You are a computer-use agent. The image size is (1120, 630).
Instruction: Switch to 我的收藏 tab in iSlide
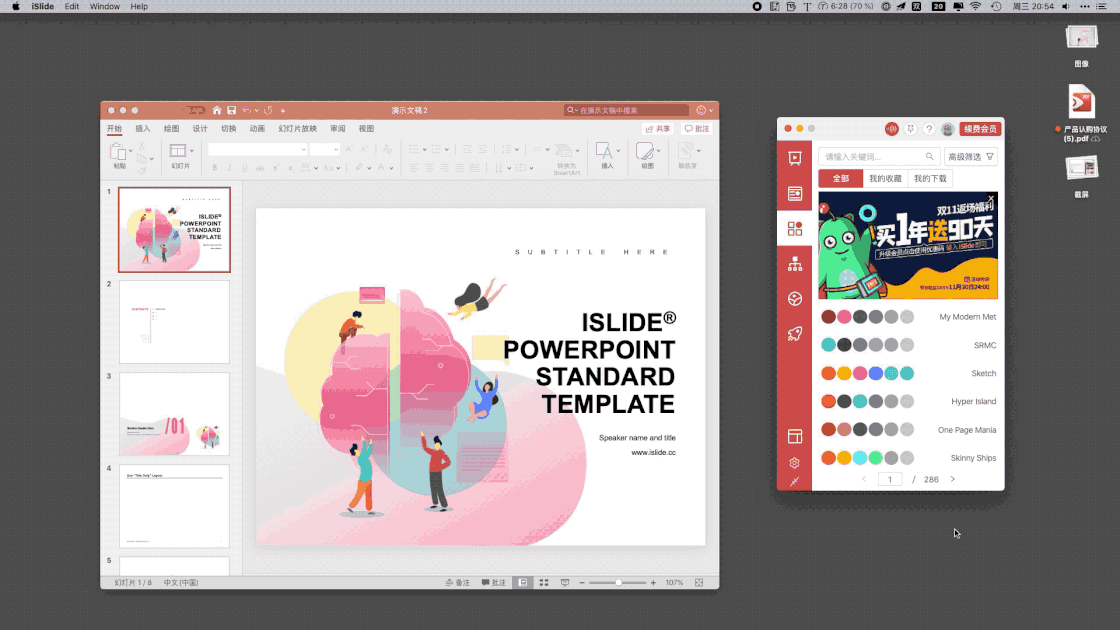(x=885, y=179)
